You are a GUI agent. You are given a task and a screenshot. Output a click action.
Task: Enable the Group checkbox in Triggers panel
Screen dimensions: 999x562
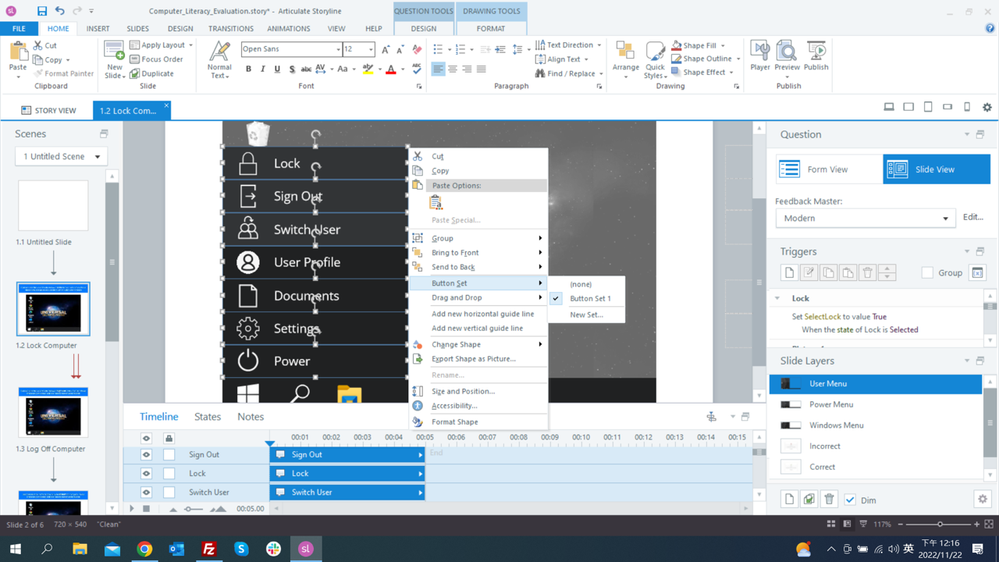(927, 273)
